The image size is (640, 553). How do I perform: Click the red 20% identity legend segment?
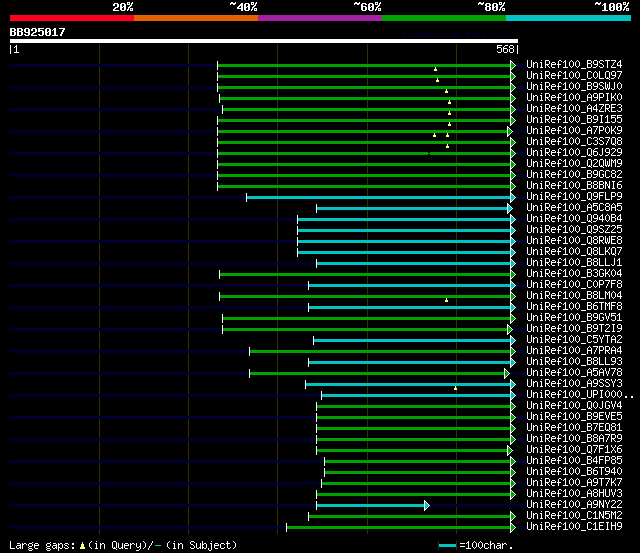(x=72, y=18)
